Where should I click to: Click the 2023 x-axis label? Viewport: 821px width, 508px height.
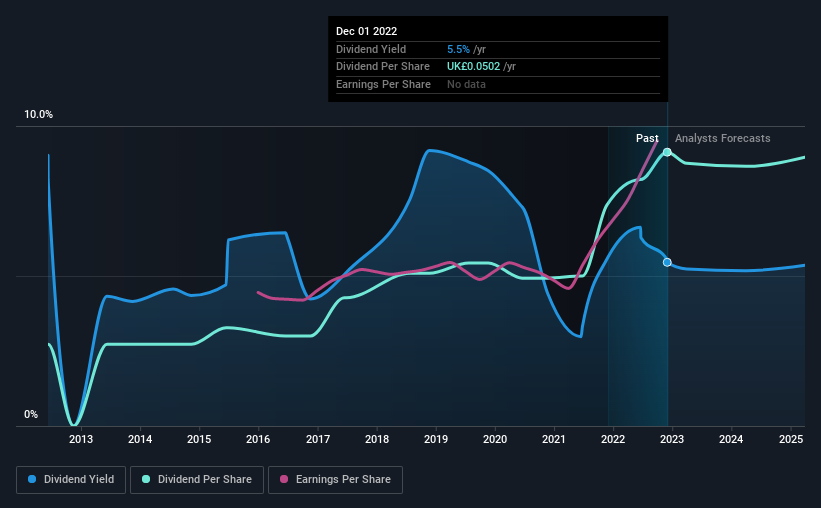[672, 439]
